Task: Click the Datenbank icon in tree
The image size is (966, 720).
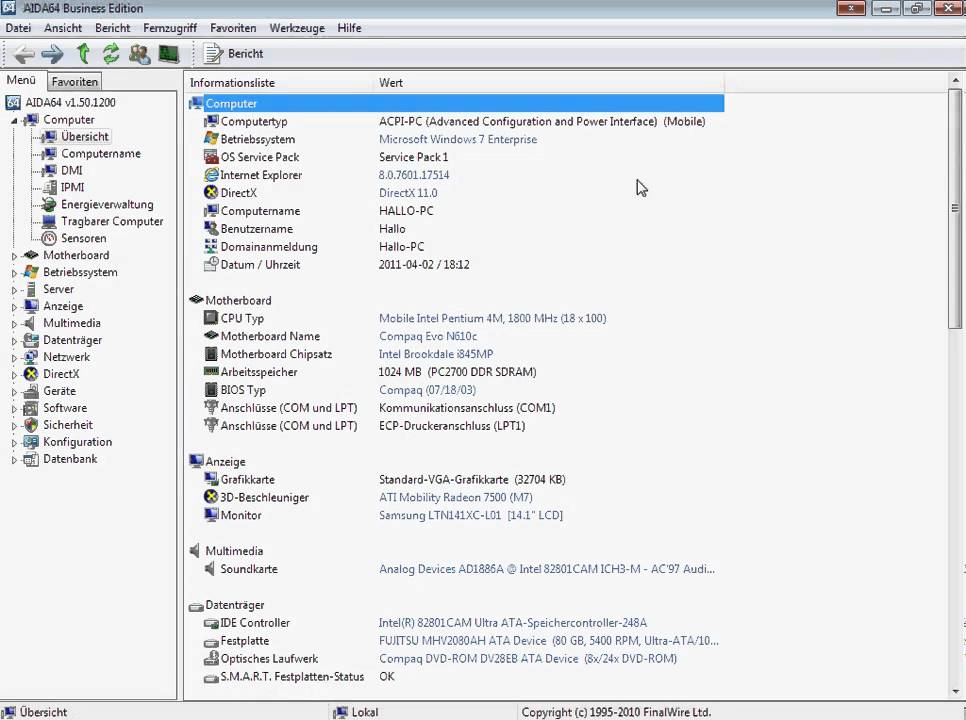Action: coord(31,459)
